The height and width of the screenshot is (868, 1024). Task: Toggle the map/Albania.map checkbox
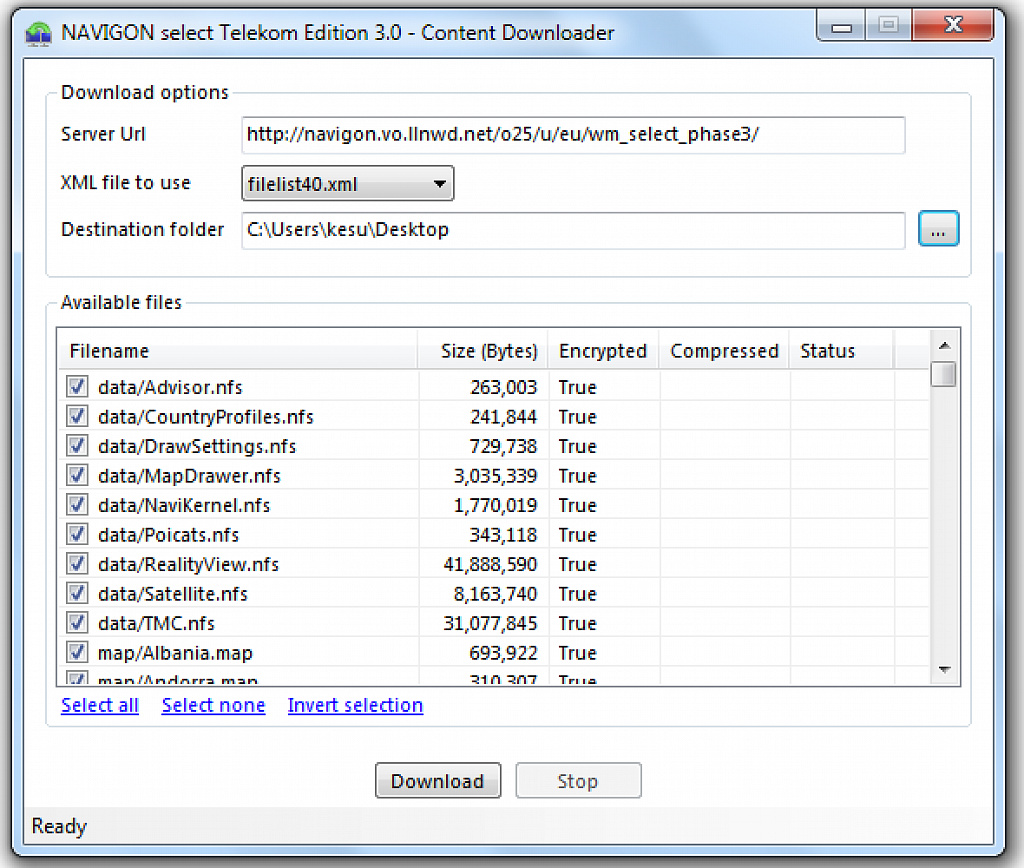[77, 652]
